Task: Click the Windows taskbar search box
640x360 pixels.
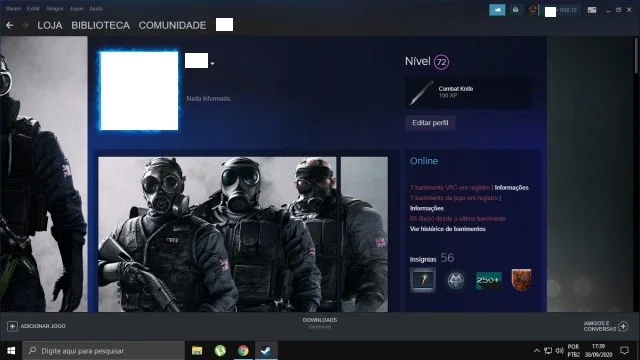Action: (x=104, y=351)
